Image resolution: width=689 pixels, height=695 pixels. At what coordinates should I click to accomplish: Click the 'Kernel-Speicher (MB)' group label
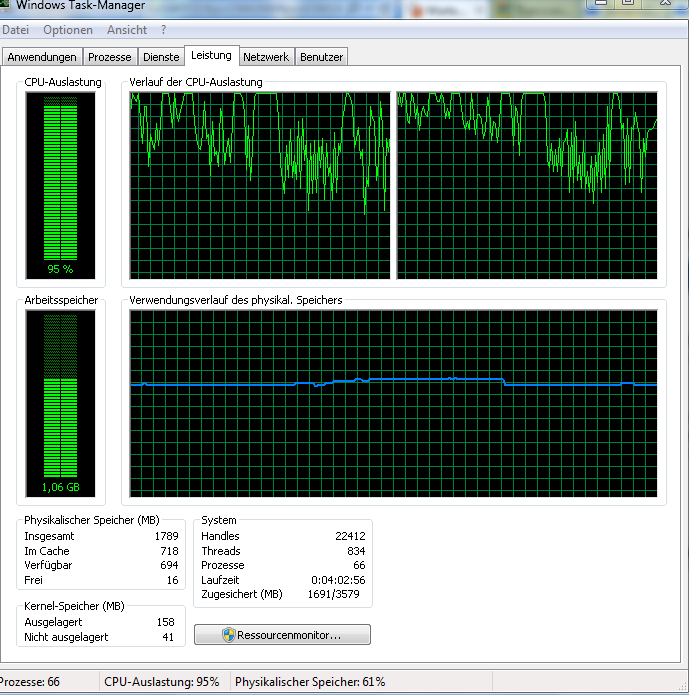(x=74, y=606)
